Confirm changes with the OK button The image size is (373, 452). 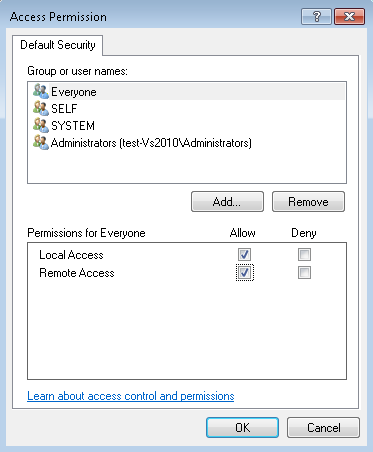pyautogui.click(x=242, y=427)
